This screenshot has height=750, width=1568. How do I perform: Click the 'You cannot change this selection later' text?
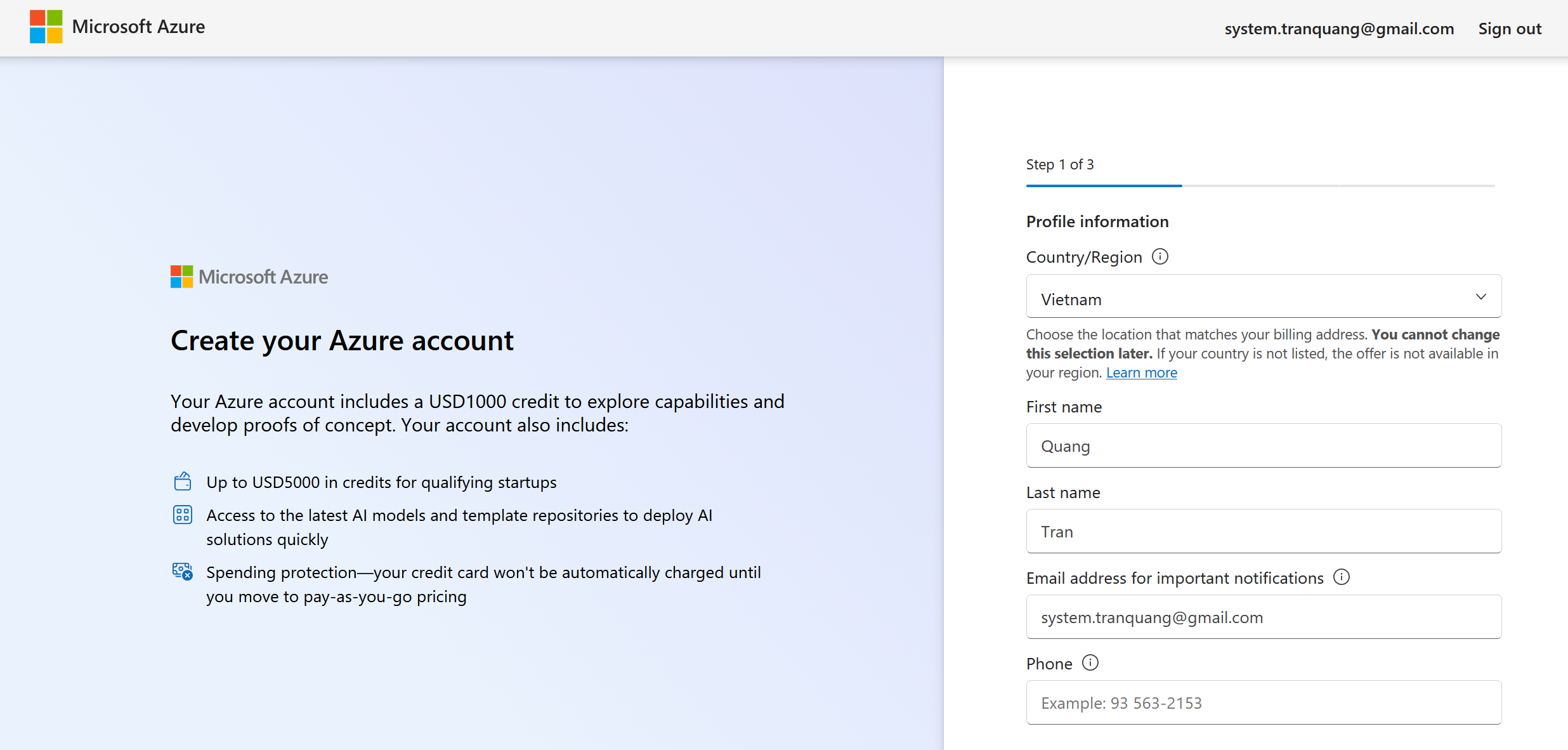coord(1263,344)
